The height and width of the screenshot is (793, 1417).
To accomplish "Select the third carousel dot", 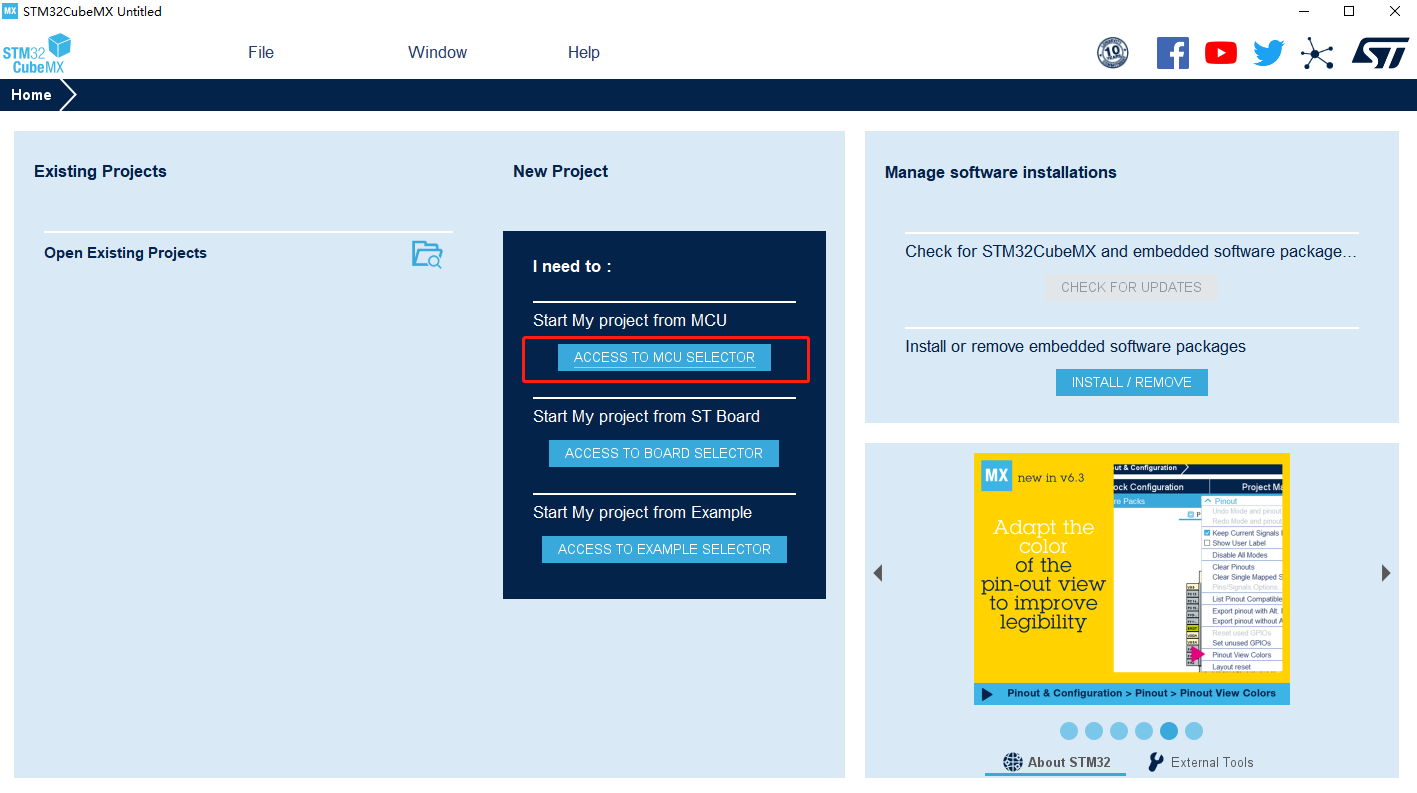I will point(1119,731).
